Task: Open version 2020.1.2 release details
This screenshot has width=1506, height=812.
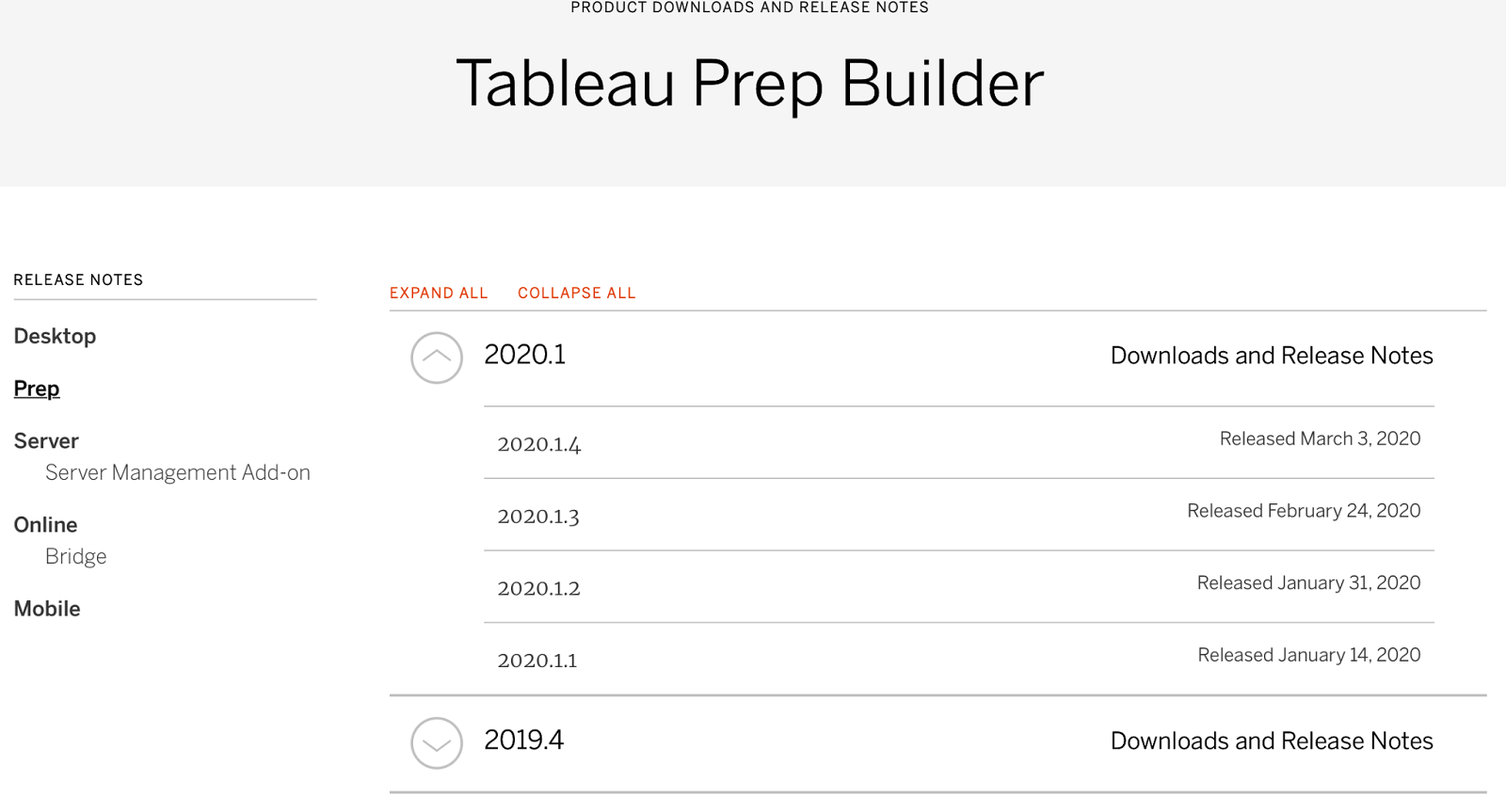Action: [x=538, y=588]
